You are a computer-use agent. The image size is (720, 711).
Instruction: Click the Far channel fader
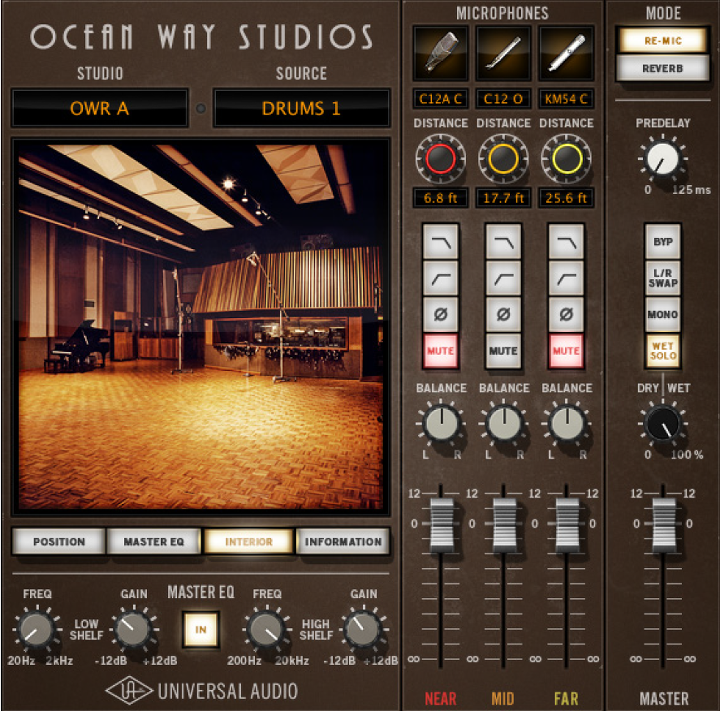(x=567, y=525)
